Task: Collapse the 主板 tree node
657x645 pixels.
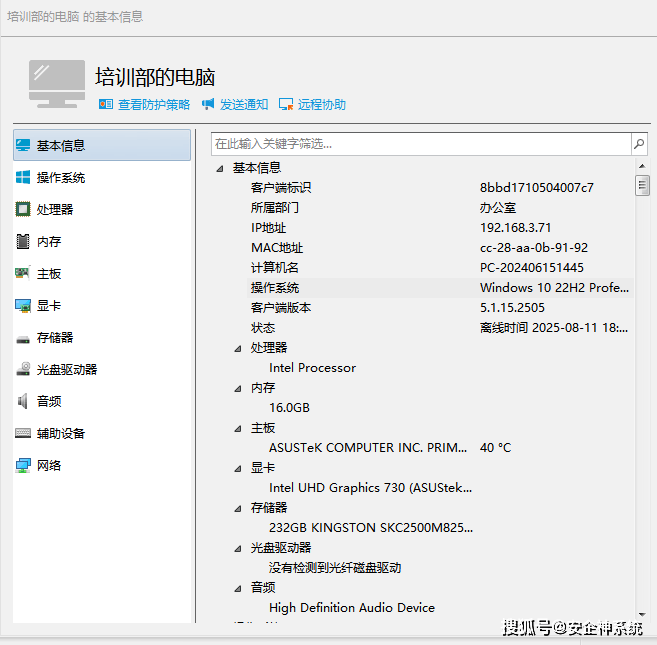Action: coord(238,428)
